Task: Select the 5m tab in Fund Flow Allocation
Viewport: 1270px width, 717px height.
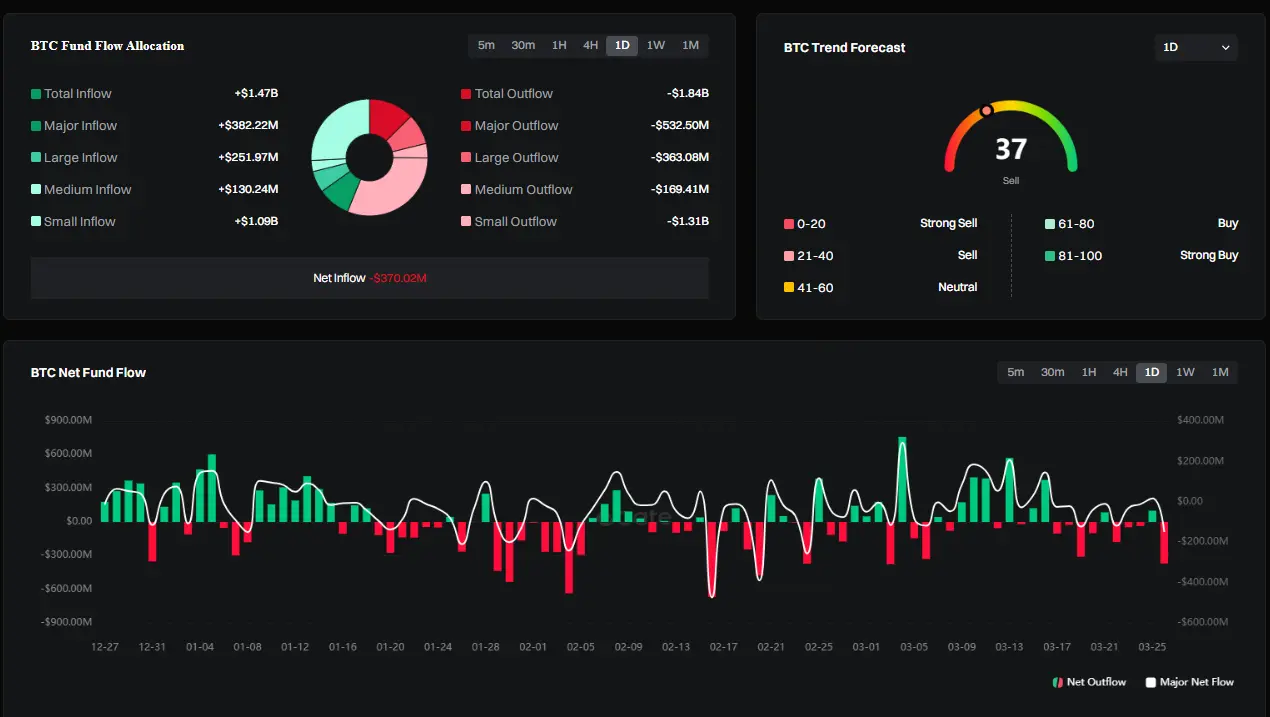Action: pyautogui.click(x=486, y=45)
